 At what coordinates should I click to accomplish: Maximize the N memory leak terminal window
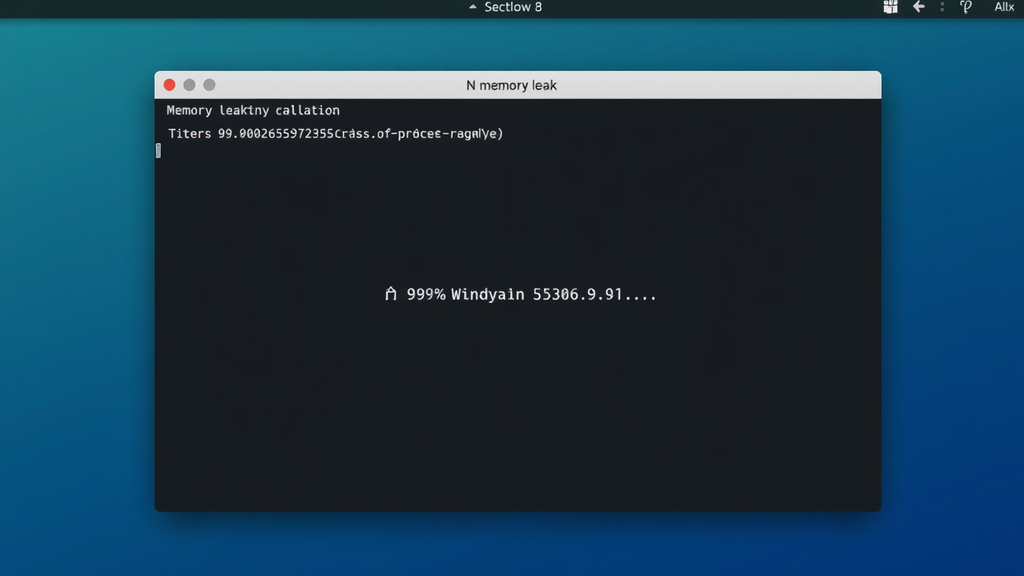click(209, 85)
